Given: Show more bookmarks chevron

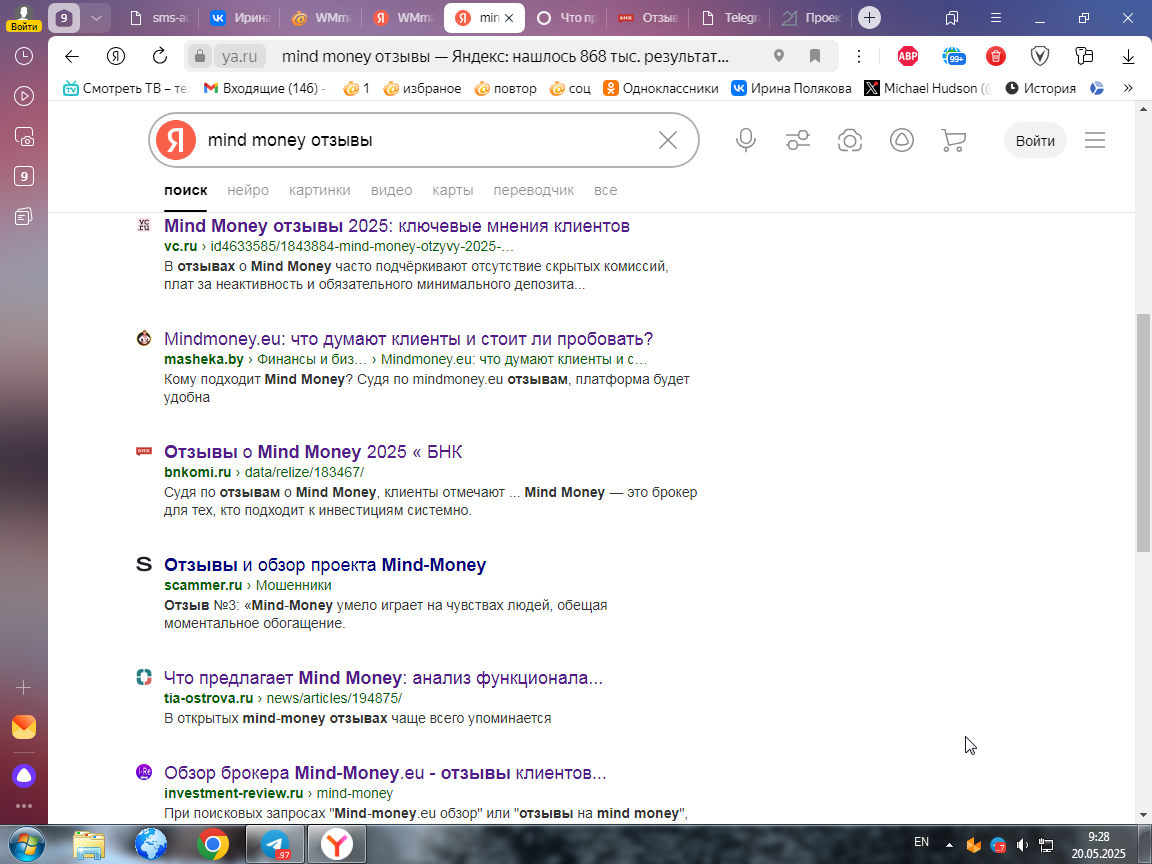Looking at the screenshot, I should click(1128, 88).
